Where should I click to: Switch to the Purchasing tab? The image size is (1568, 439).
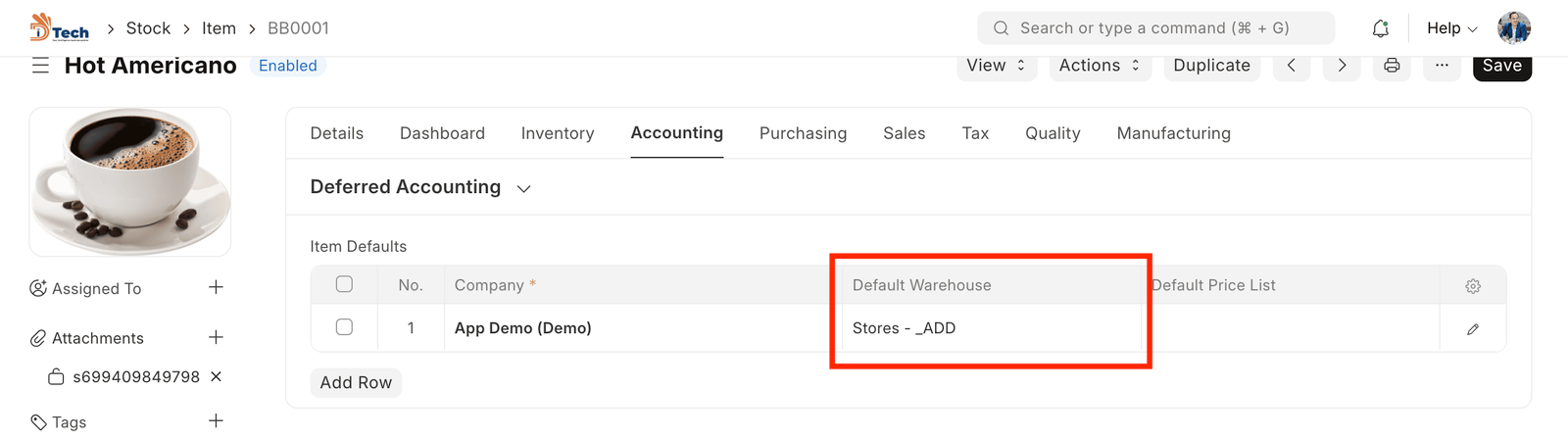pyautogui.click(x=803, y=133)
